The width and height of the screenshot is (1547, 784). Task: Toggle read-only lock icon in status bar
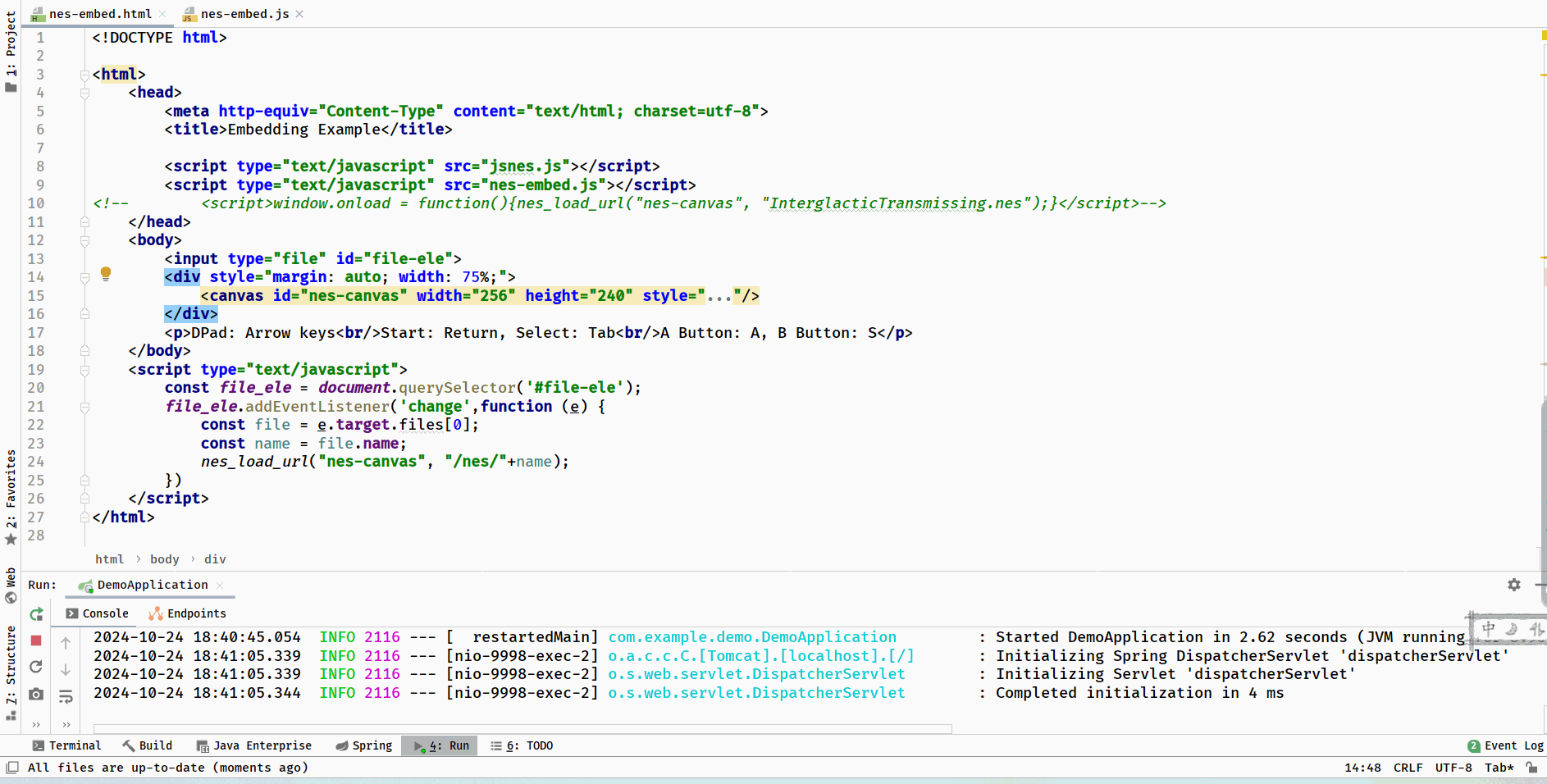1531,768
